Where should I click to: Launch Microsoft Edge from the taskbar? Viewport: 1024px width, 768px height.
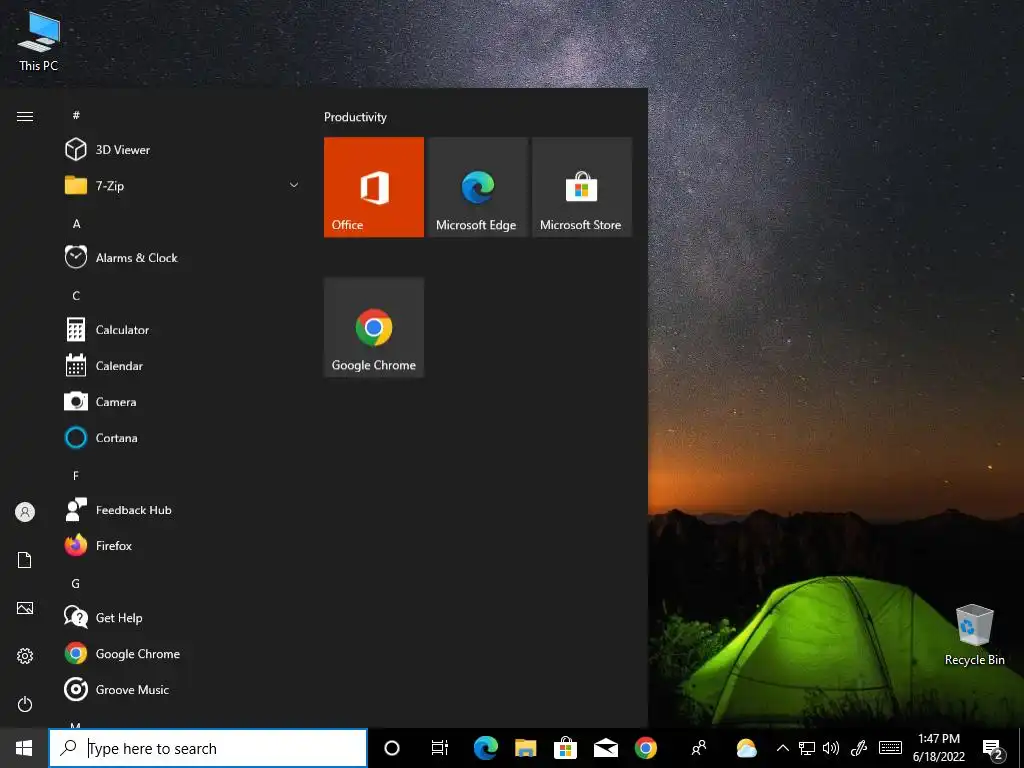[x=485, y=748]
